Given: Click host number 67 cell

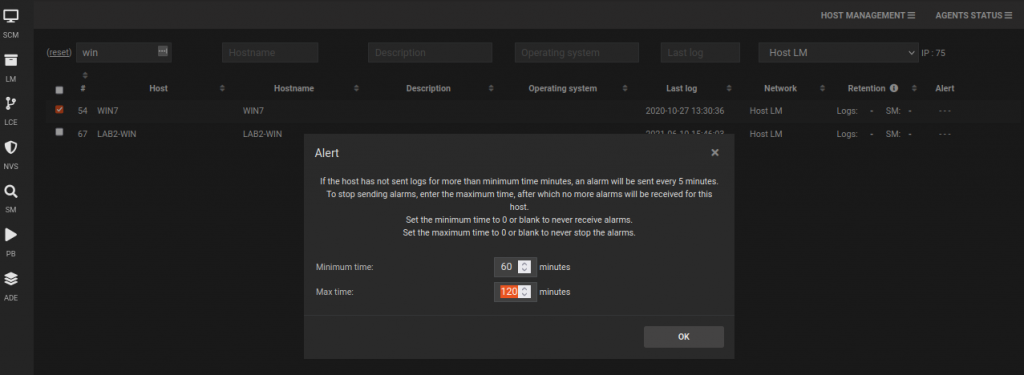Looking at the screenshot, I should pos(82,134).
